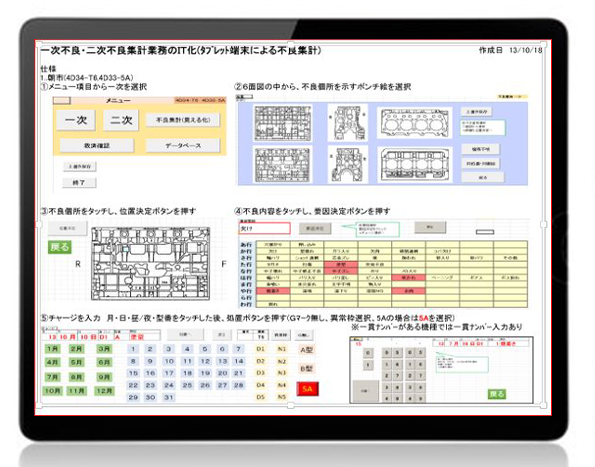Click the 不良集計(見える化) button

click(x=183, y=120)
